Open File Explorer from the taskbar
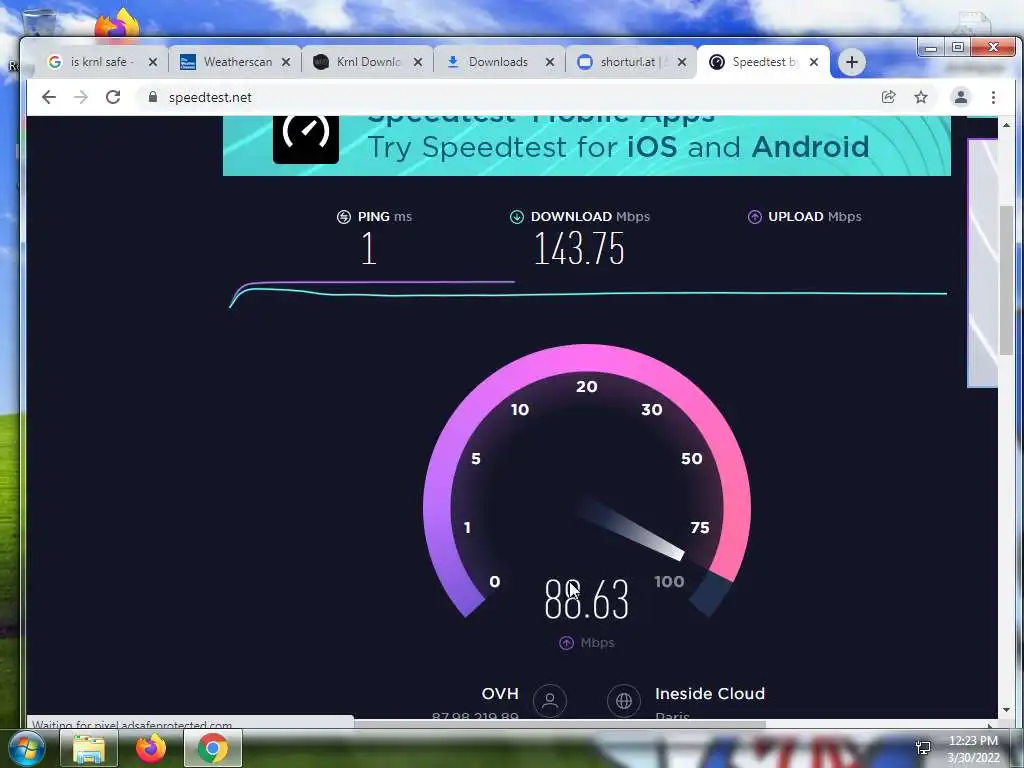 89,748
